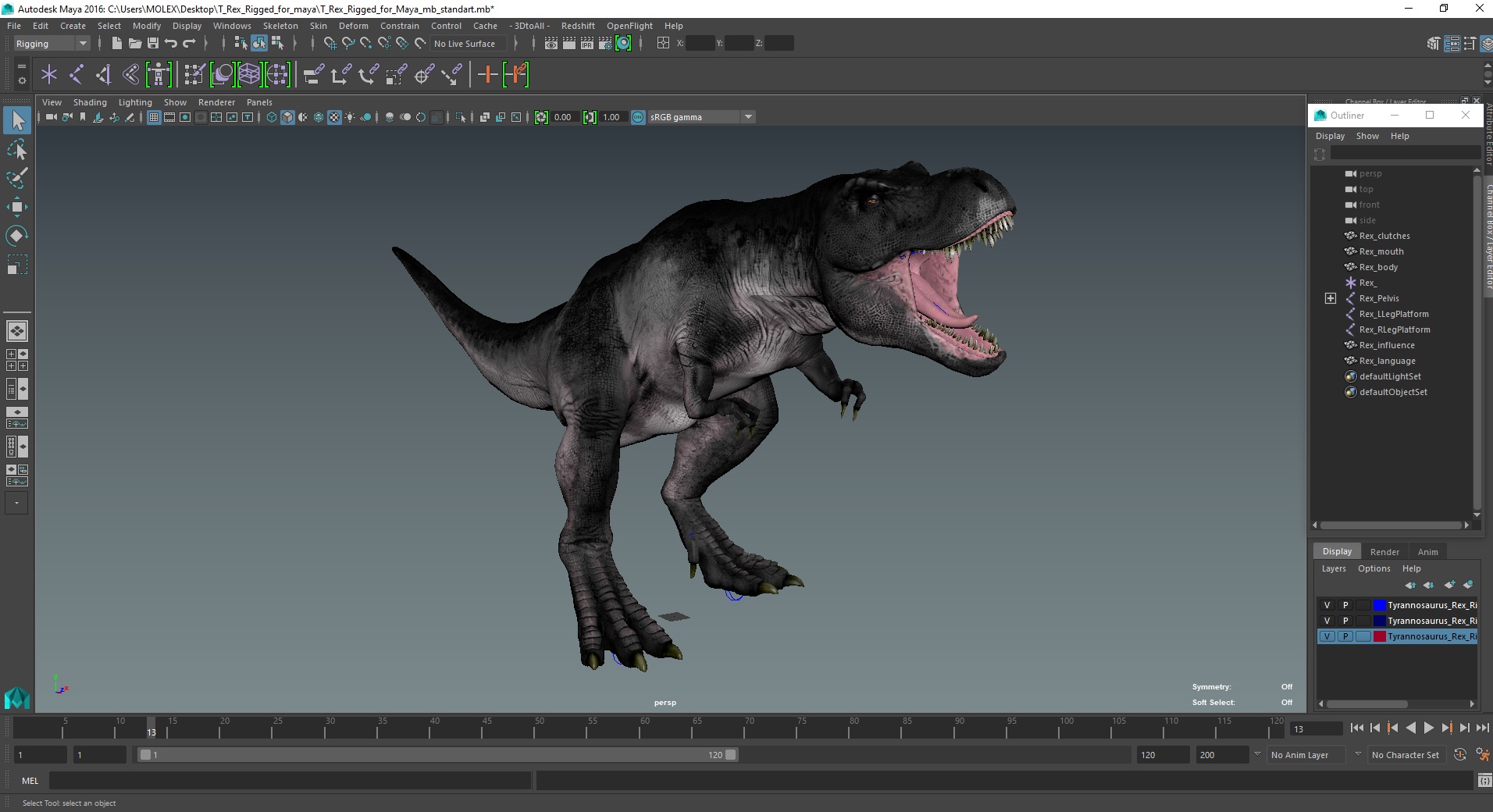The height and width of the screenshot is (812, 1493).
Task: Activate the Move tool in toolbox
Action: pyautogui.click(x=17, y=207)
